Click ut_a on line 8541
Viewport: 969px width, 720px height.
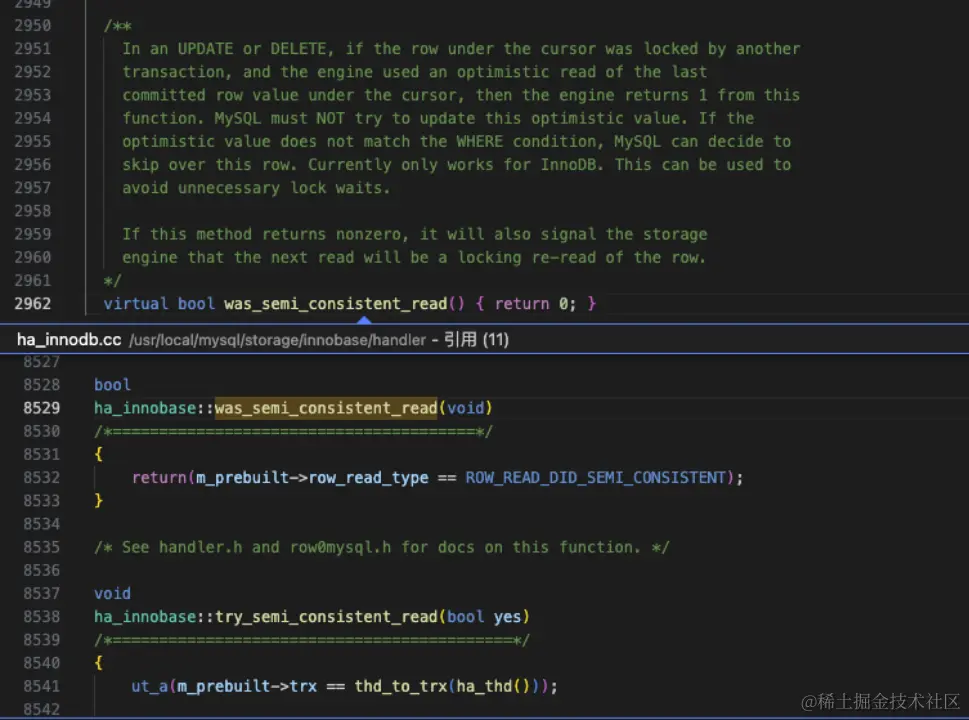[150, 686]
